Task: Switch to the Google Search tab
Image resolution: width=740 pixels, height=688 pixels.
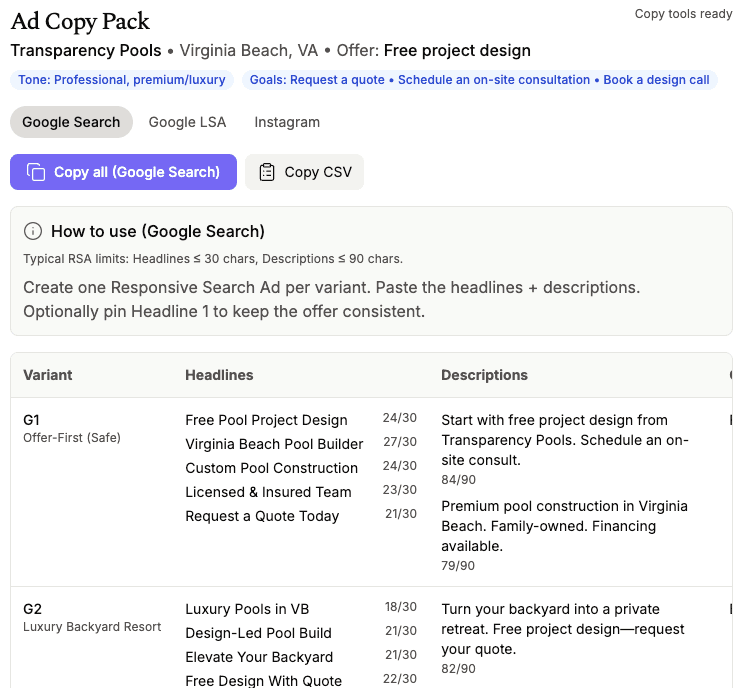Action: pos(71,122)
